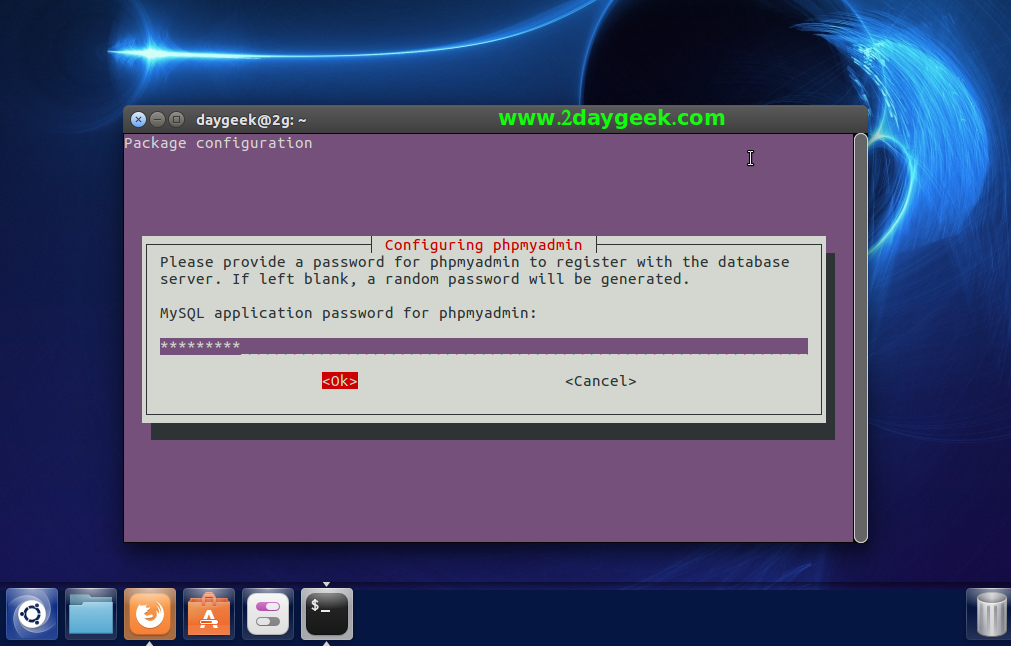Minimize the terminal window
Screen dimensions: 1011x646
[x=157, y=119]
